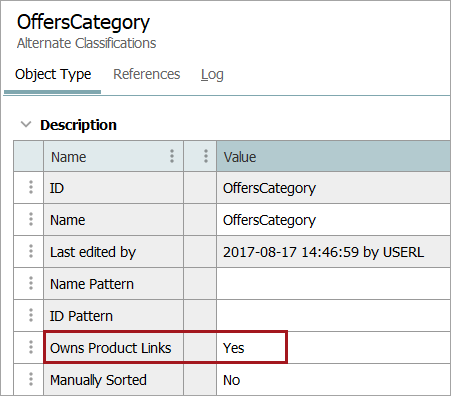This screenshot has width=451, height=396.
Task: Click the Owns Product Links name cell
Action: click(113, 348)
